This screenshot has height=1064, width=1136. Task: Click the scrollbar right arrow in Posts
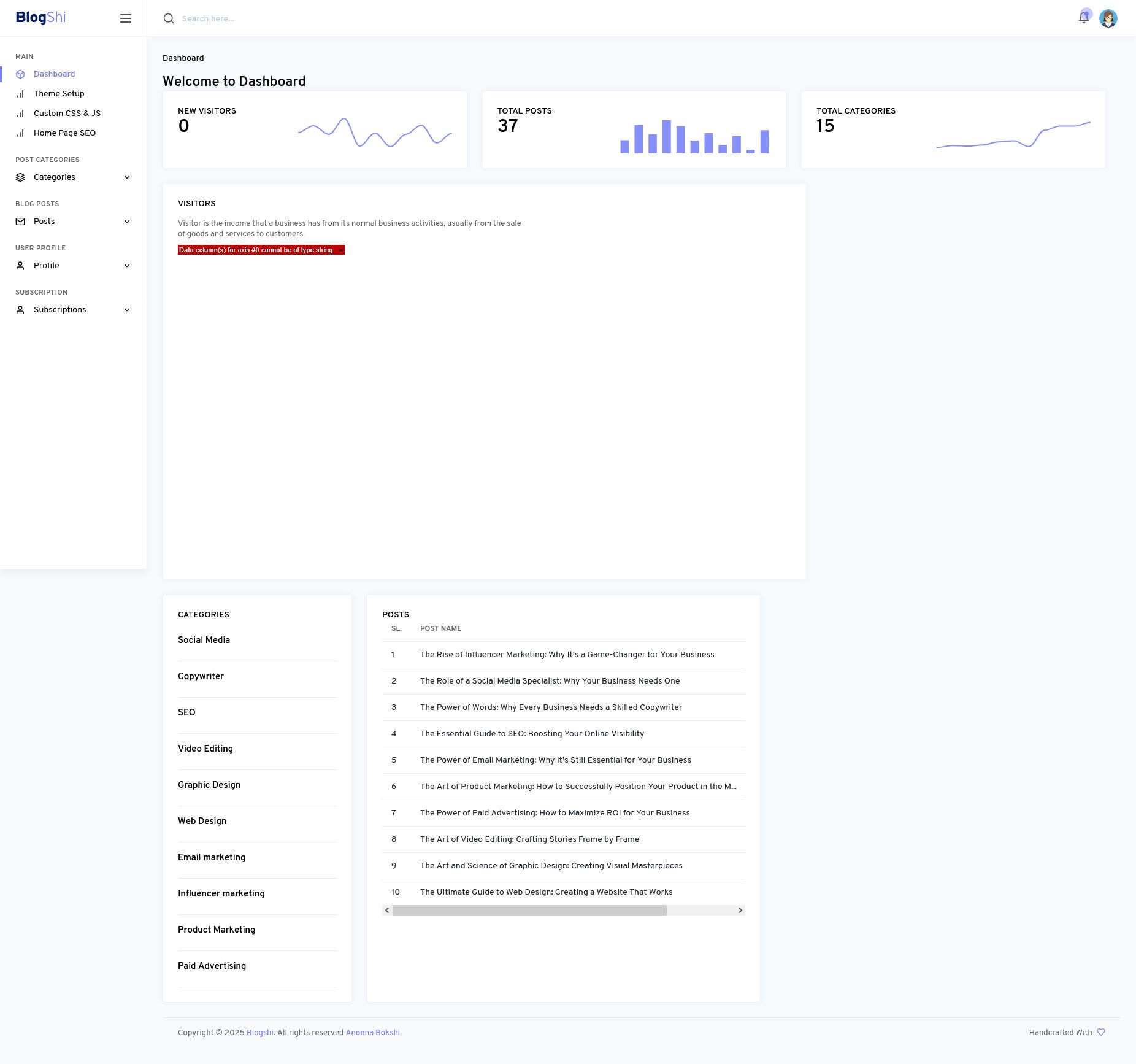pos(740,911)
